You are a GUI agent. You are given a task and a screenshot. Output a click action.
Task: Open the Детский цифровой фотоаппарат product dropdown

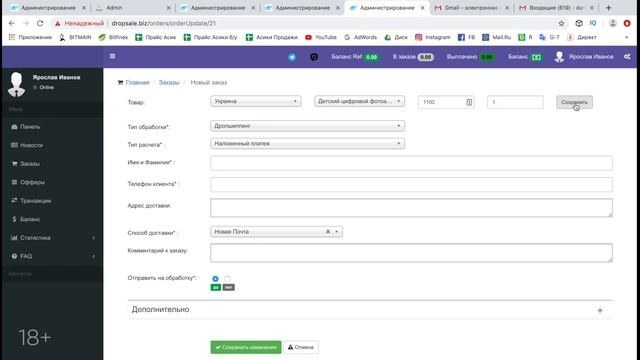click(x=360, y=101)
